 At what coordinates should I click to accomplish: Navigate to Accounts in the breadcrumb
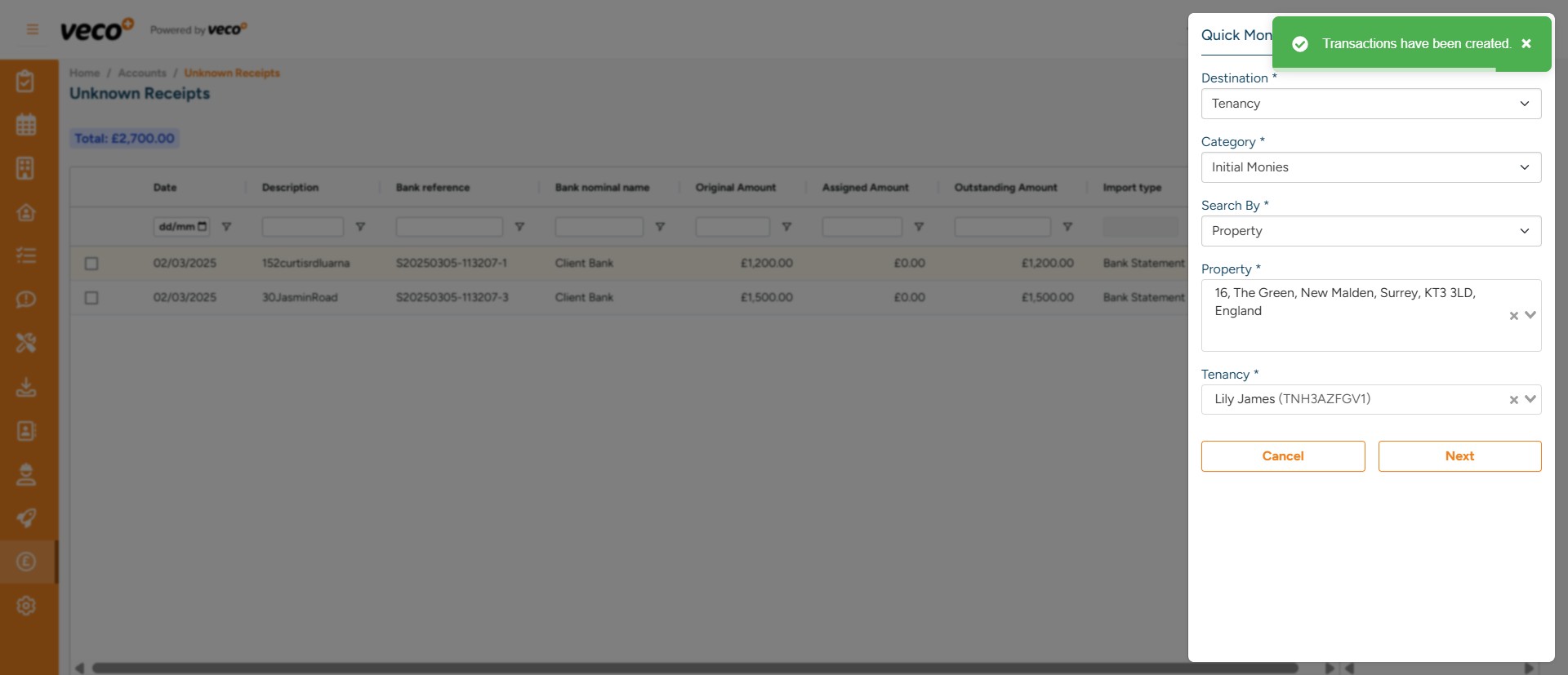(142, 73)
